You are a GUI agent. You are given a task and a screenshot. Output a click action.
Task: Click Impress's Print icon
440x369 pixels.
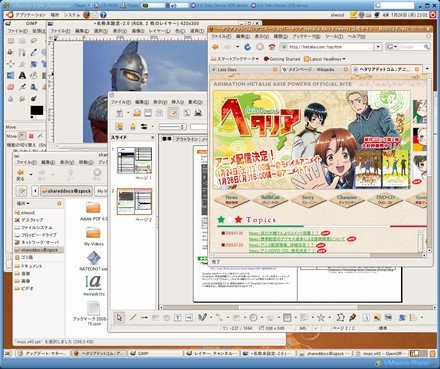tap(198, 113)
